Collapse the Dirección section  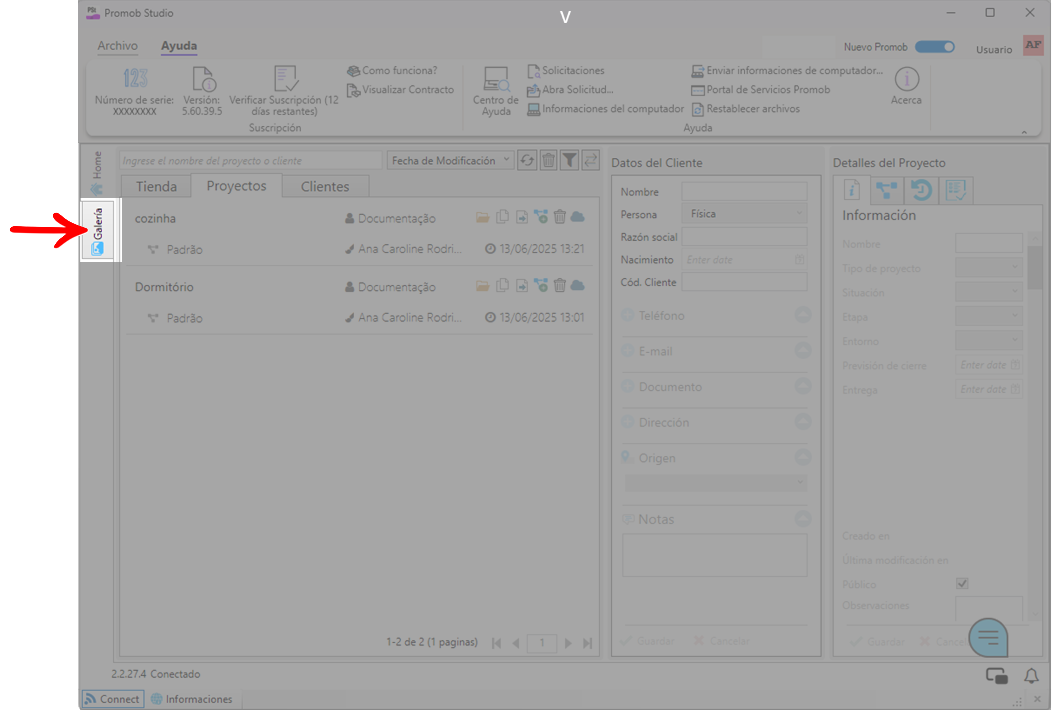(x=802, y=422)
